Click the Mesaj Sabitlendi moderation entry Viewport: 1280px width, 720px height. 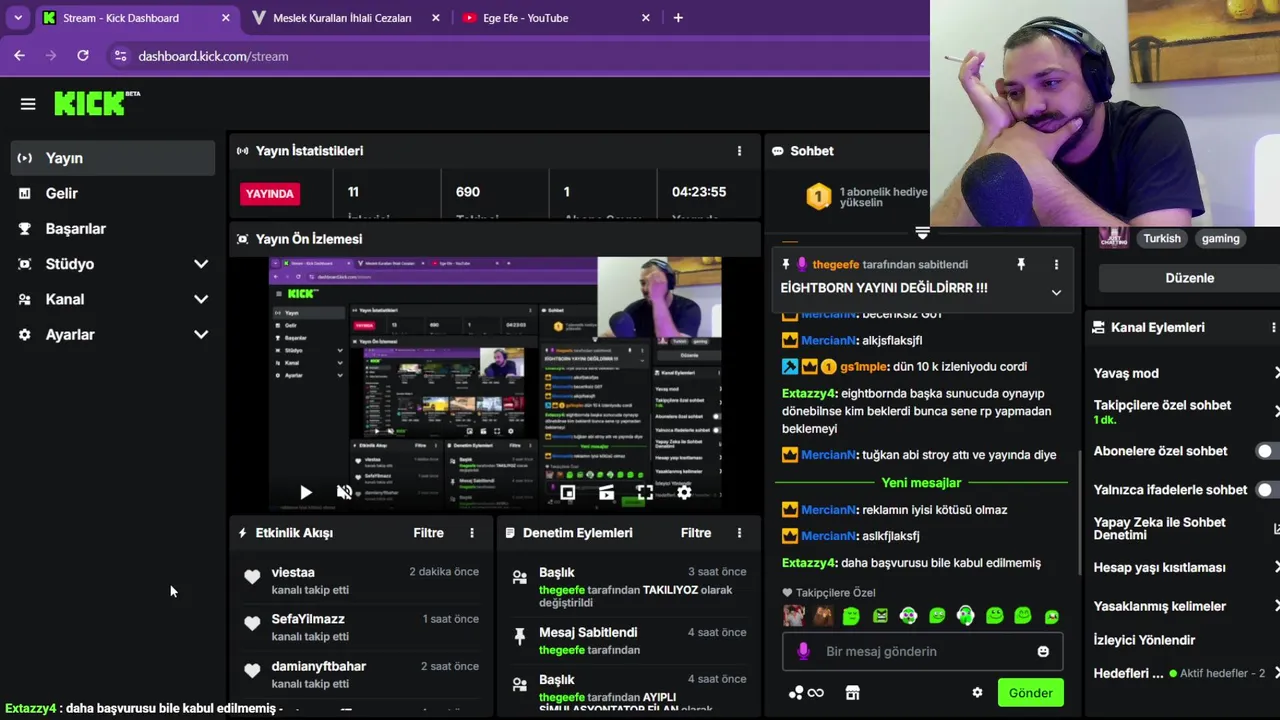pos(629,641)
